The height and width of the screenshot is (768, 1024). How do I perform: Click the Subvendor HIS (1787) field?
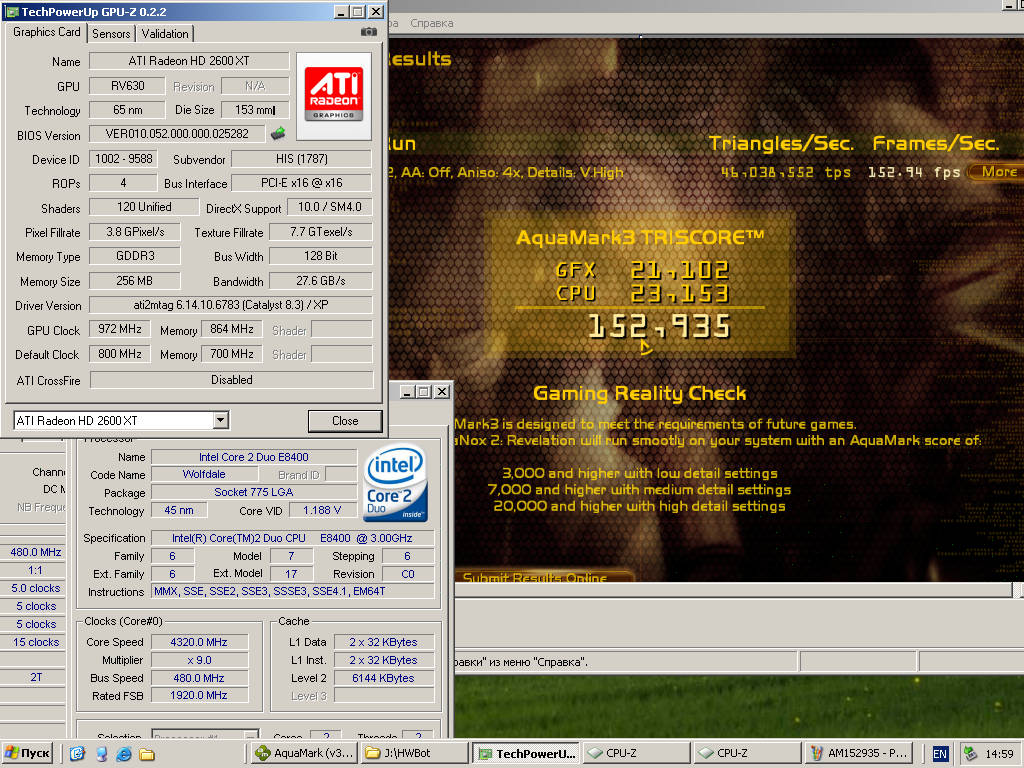point(302,159)
